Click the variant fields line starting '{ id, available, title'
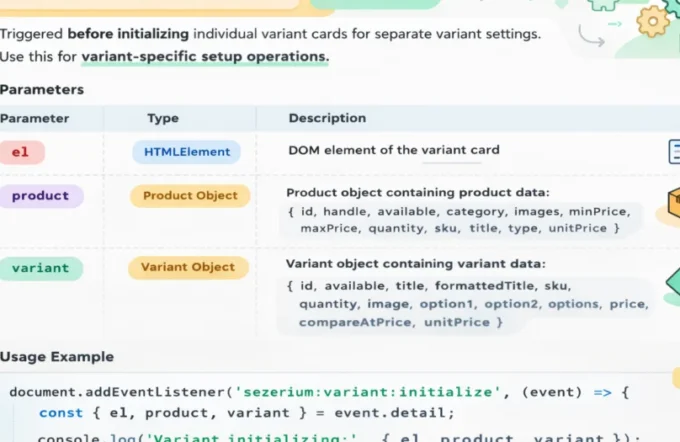 (429, 286)
